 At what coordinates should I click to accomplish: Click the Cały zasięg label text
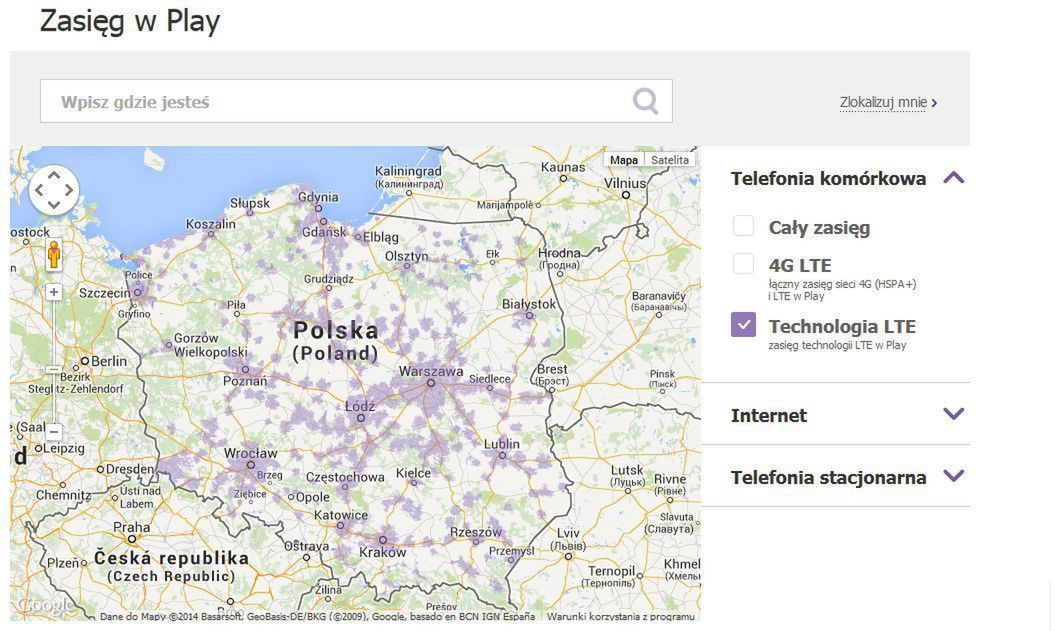coord(819,228)
